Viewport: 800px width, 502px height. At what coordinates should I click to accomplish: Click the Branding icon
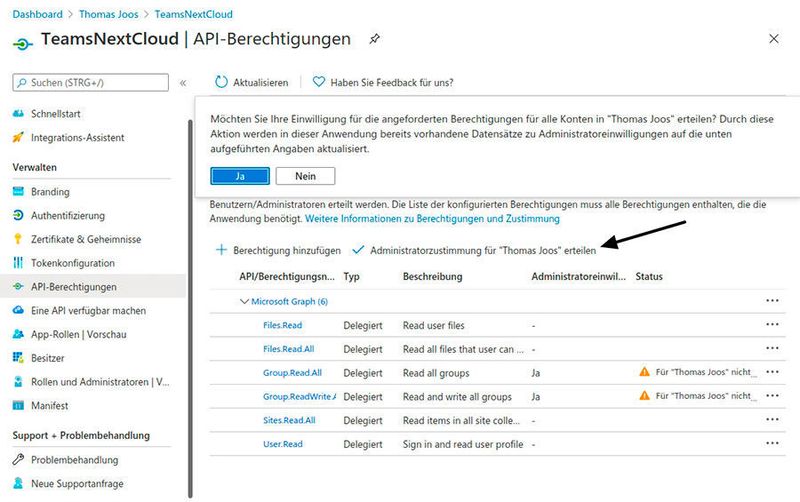coord(18,191)
